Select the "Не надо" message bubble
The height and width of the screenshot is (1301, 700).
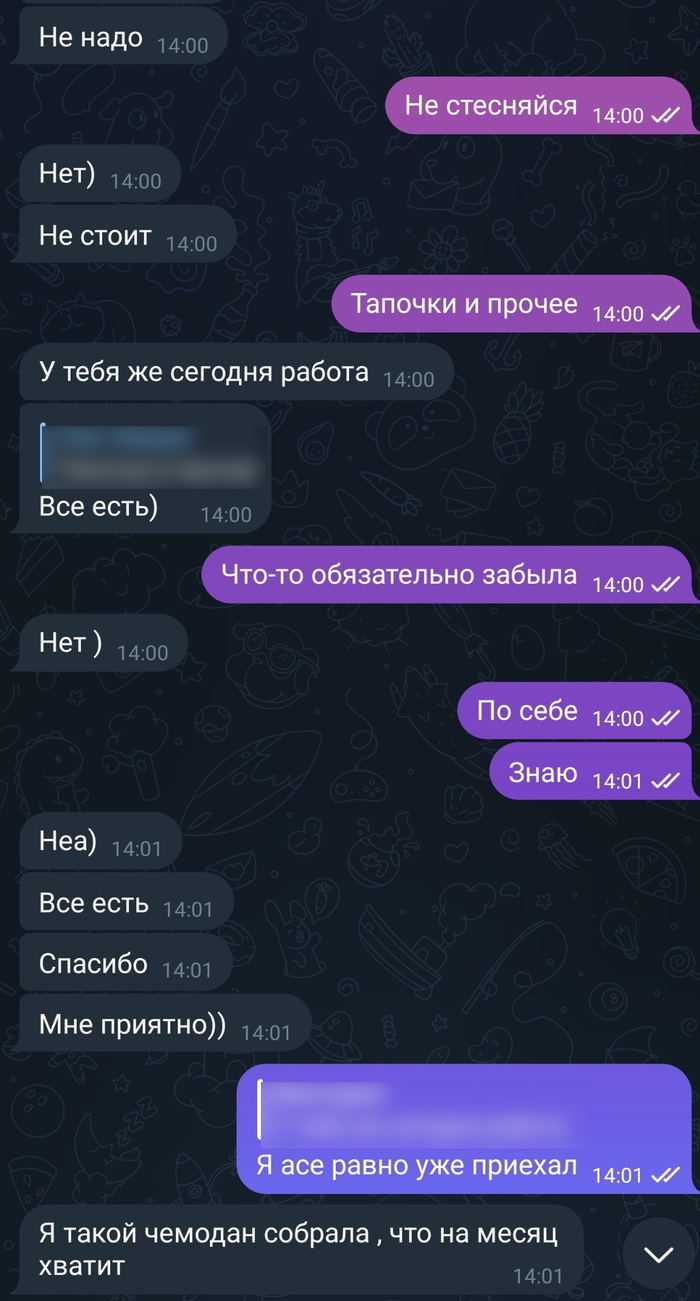click(x=124, y=41)
